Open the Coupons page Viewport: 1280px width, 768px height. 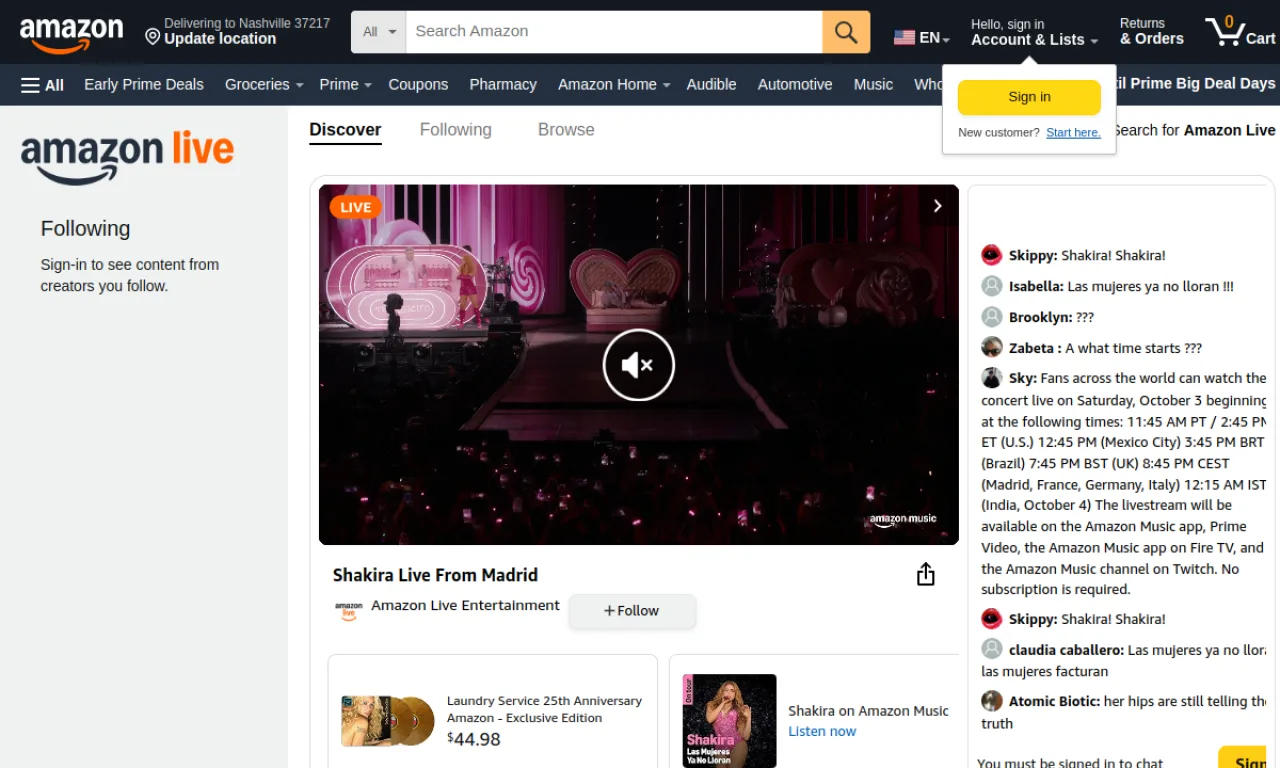(x=418, y=85)
